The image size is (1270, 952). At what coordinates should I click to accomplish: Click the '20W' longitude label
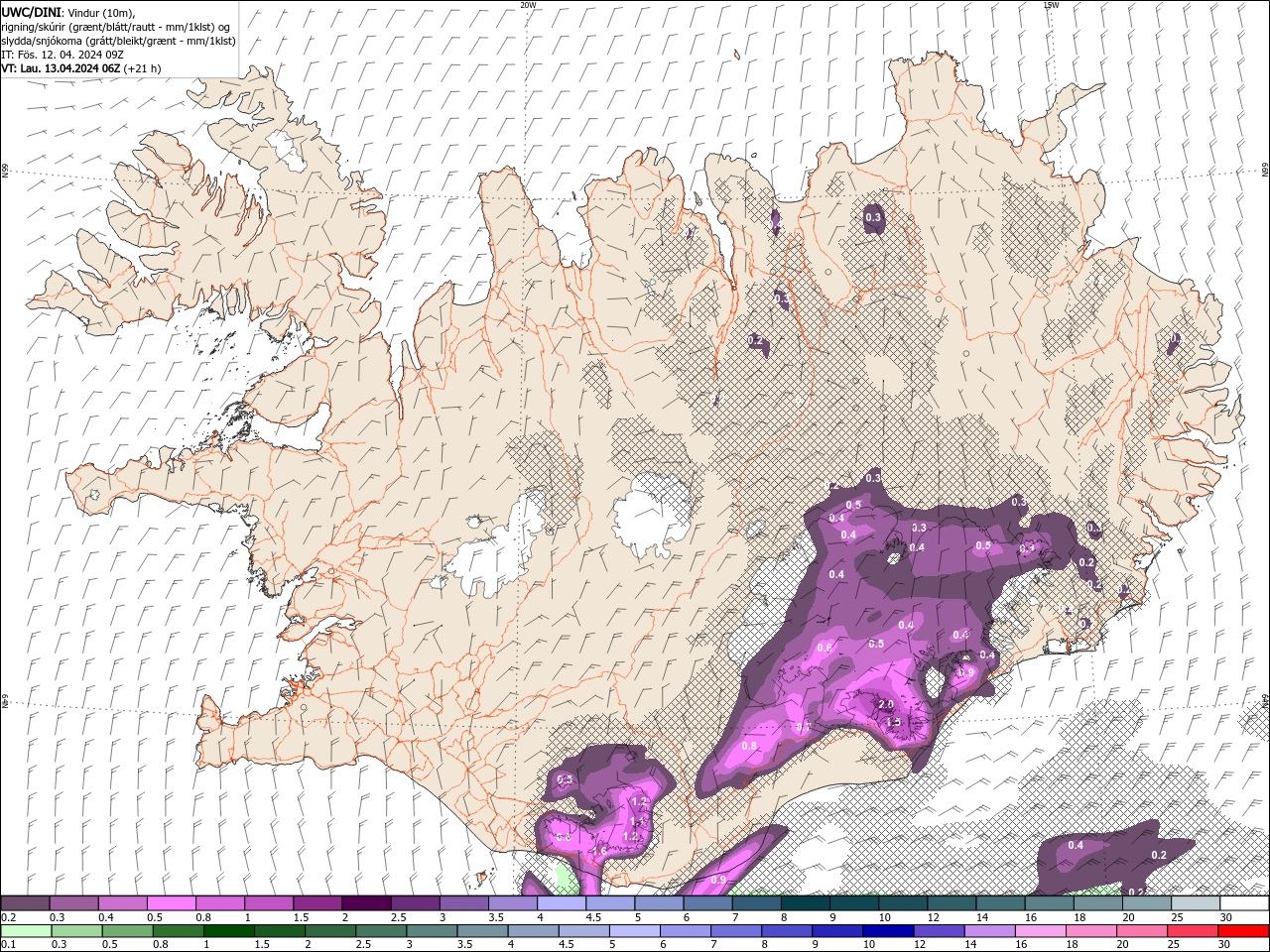[x=528, y=5]
